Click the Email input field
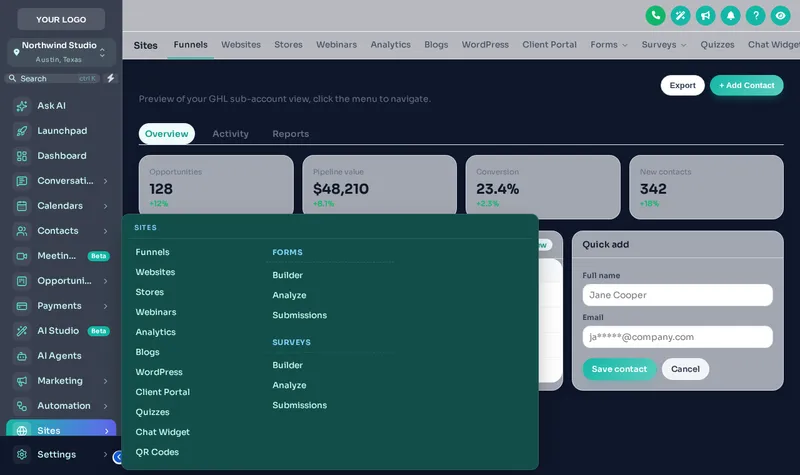Image resolution: width=800 pixels, height=475 pixels. point(677,337)
